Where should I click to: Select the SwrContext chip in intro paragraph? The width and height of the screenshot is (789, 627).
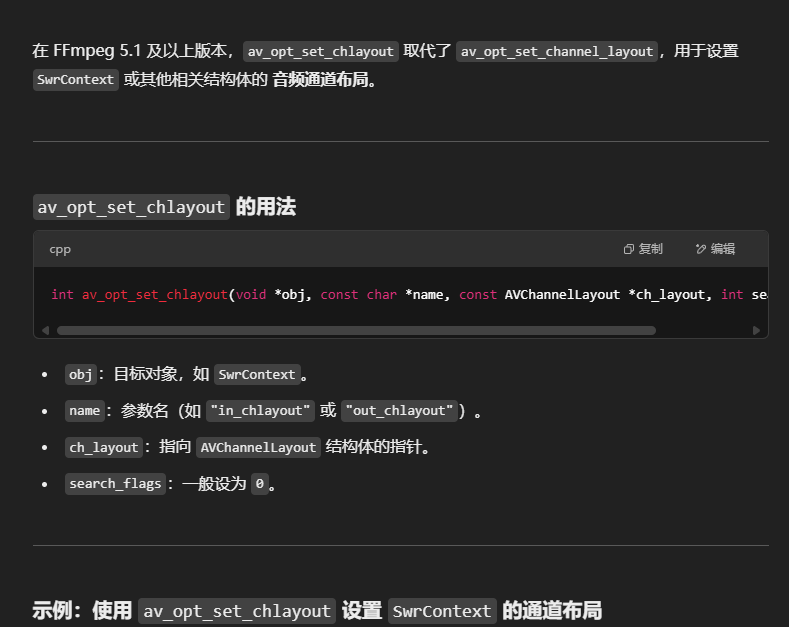click(75, 80)
